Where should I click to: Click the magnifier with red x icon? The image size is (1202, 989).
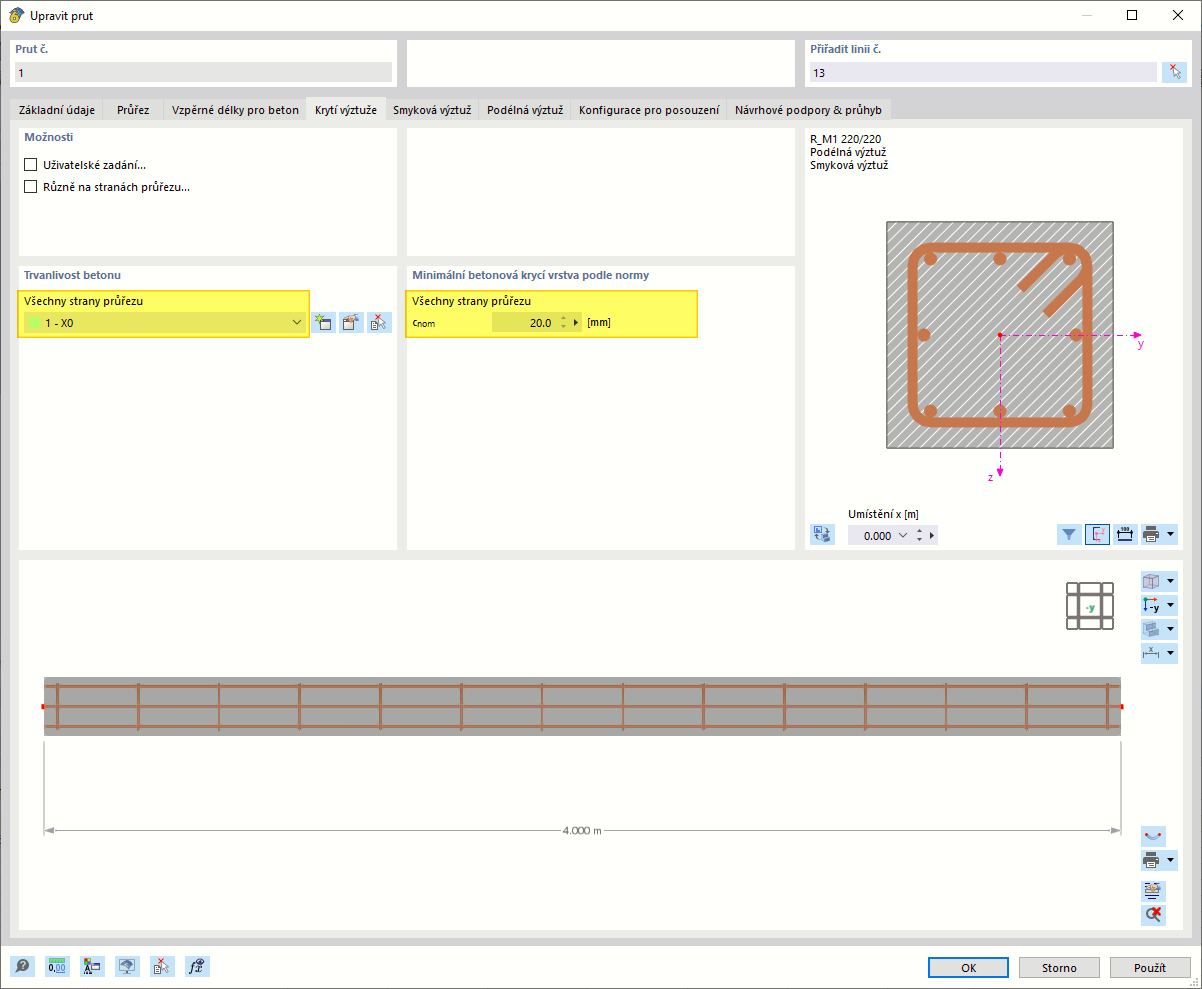pos(1153,913)
